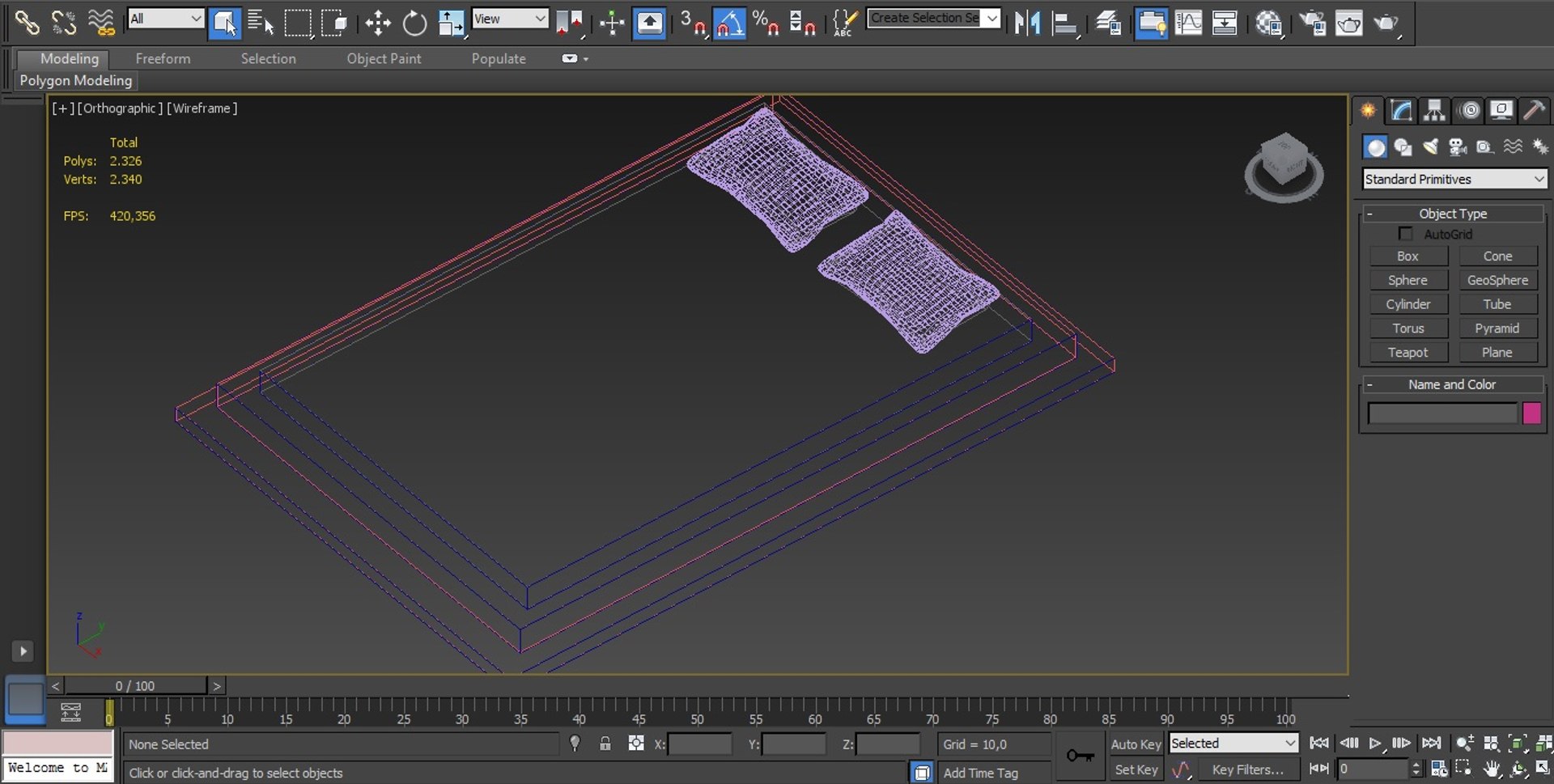
Task: Open the Object Paint ribbon tab
Action: [384, 58]
